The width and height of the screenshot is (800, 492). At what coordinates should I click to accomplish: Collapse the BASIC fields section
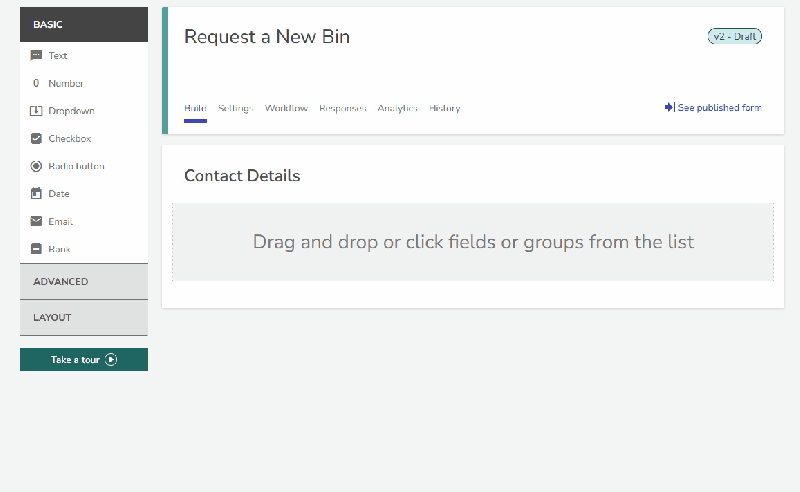pyautogui.click(x=84, y=24)
